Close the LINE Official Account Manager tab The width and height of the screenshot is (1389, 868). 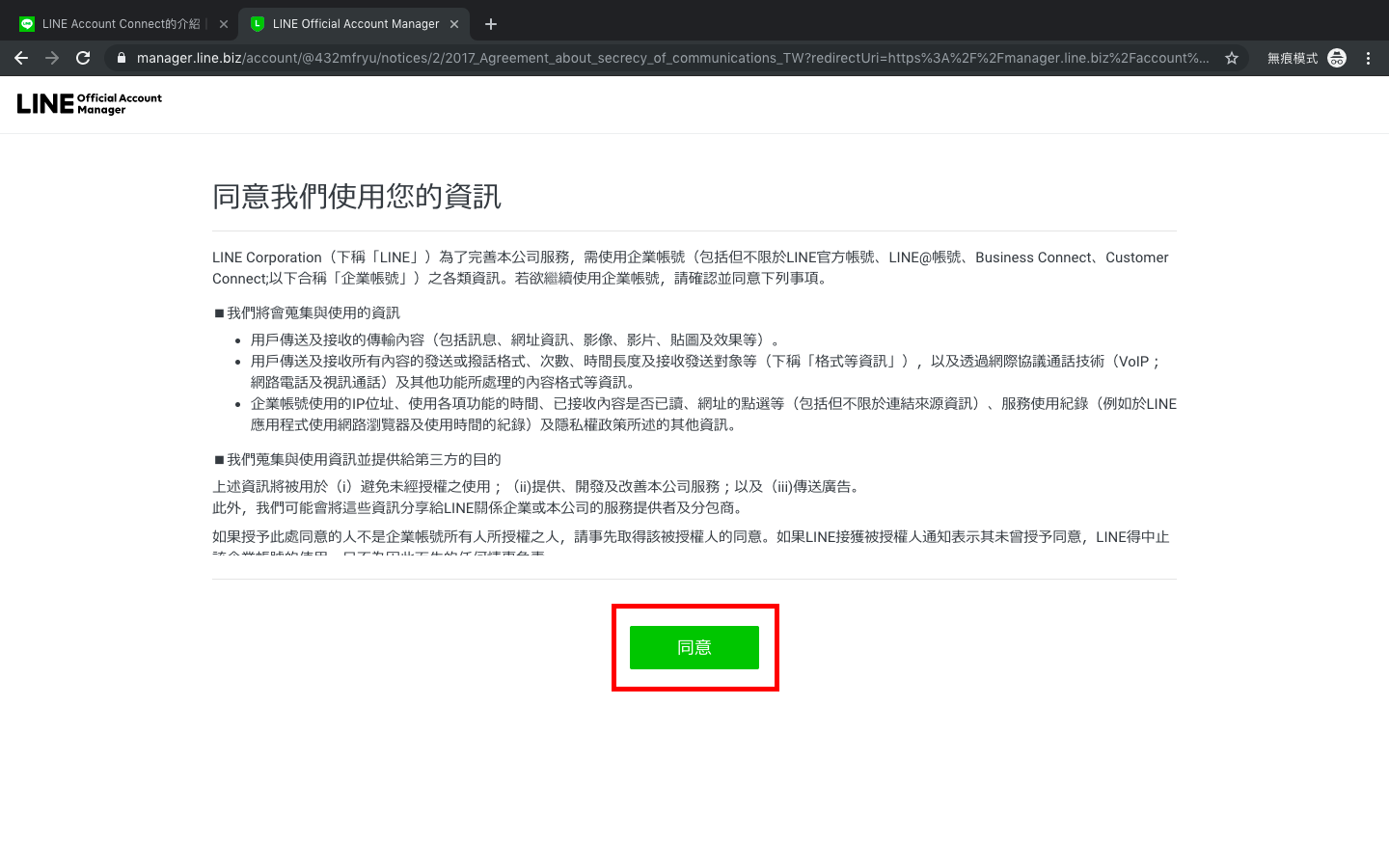[x=454, y=24]
